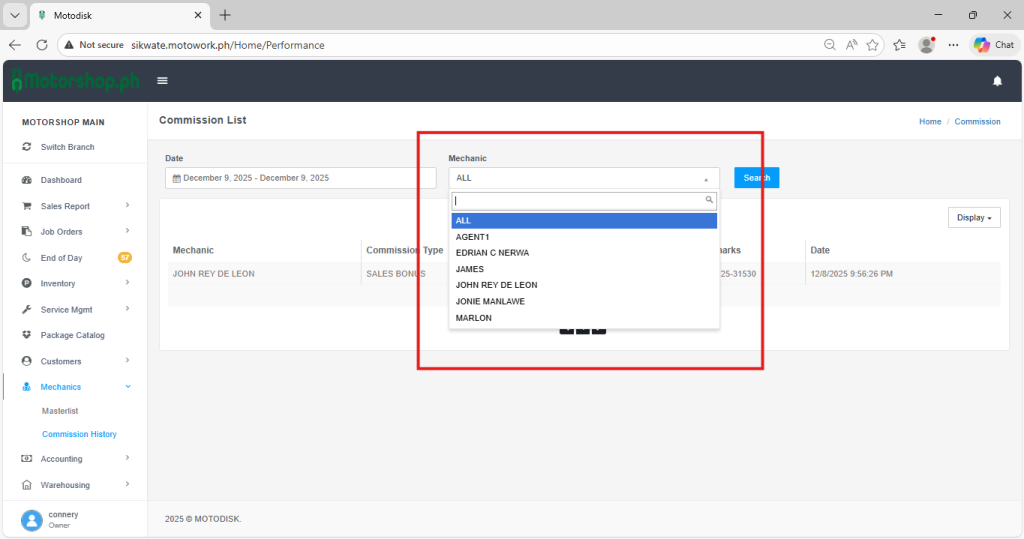This screenshot has height=539, width=1024.
Task: Select MARLON in the mechanic list
Action: pos(473,318)
